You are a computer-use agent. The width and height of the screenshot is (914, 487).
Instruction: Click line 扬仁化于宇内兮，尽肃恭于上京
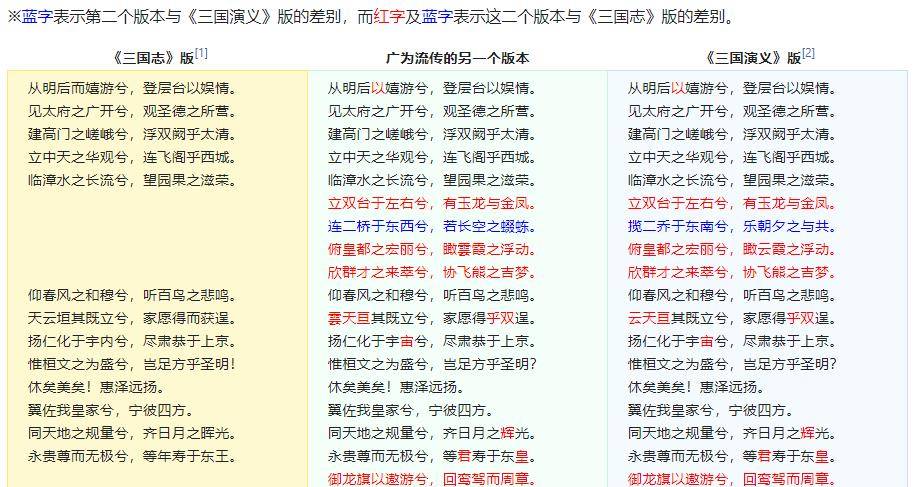(x=132, y=341)
